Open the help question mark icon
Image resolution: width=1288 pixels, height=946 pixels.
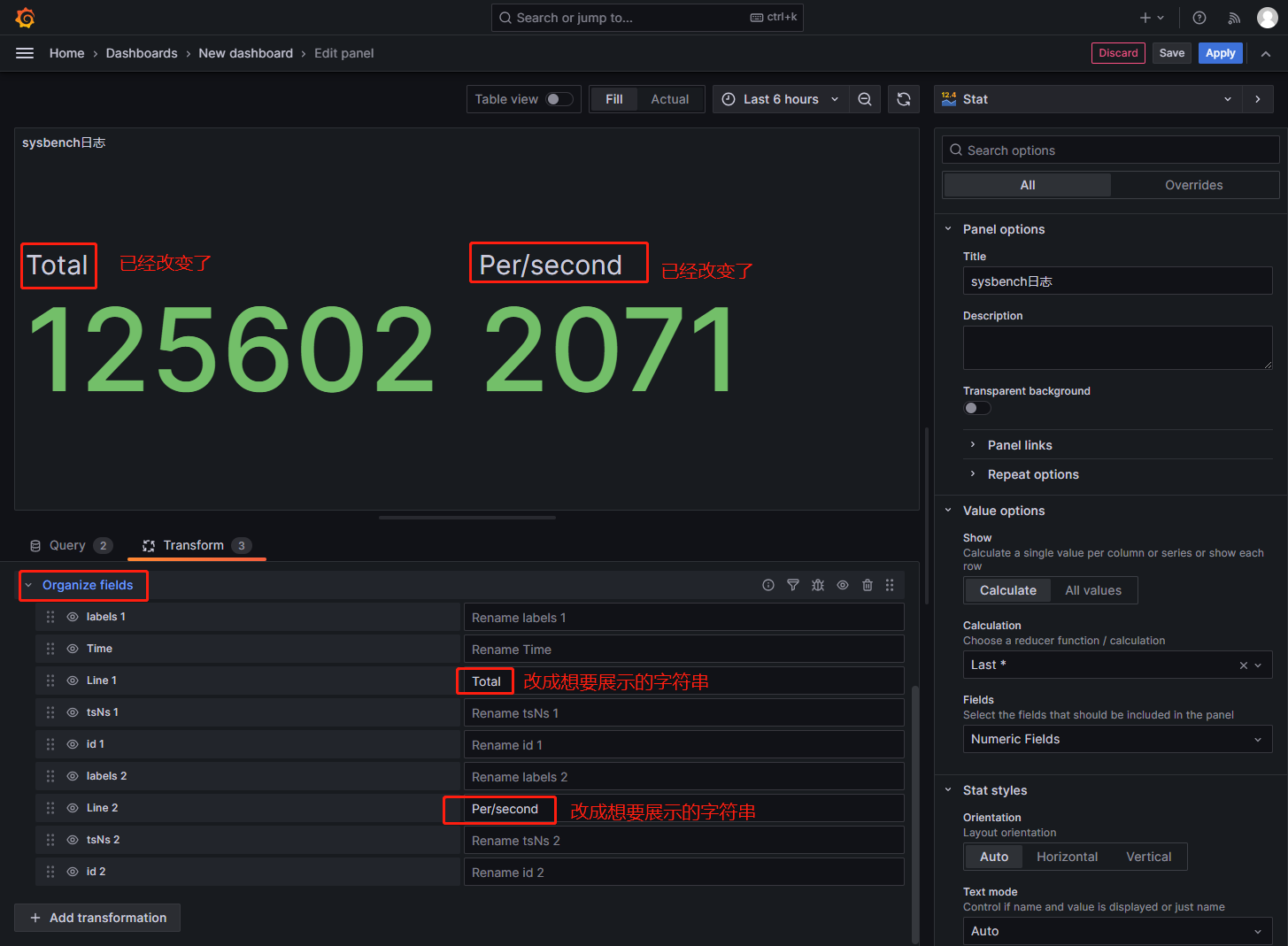tap(1199, 18)
